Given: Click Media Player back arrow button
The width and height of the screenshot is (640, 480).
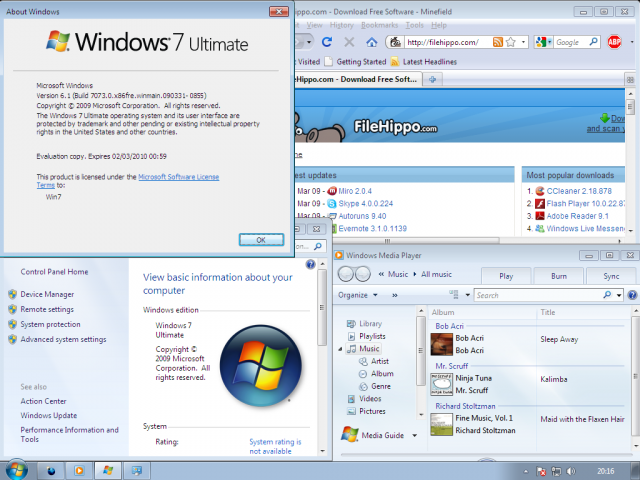Looking at the screenshot, I should [346, 274].
